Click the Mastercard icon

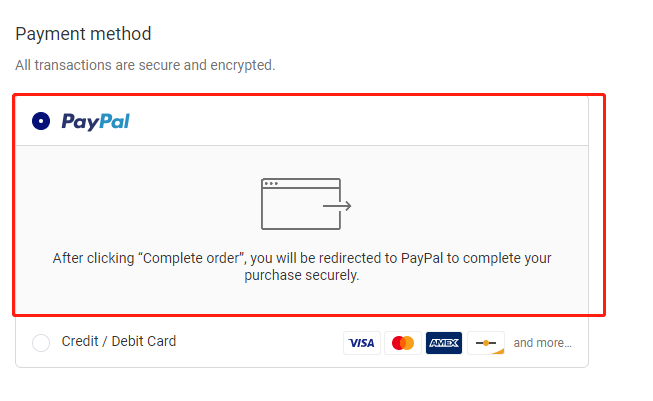403,343
